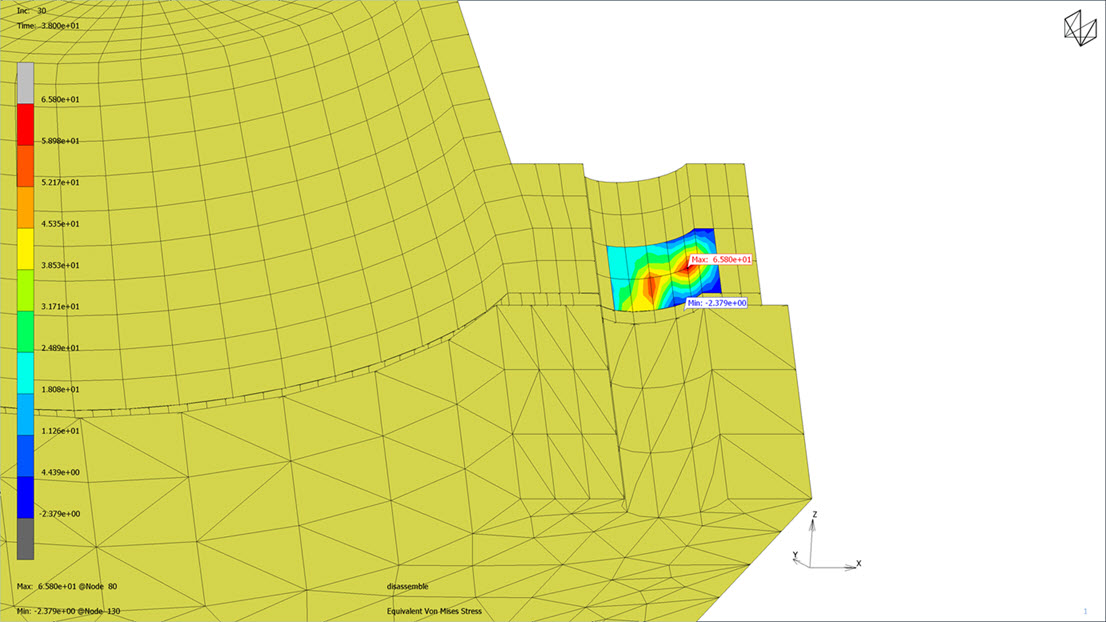The image size is (1106, 622).
Task: Click the page number 1 in bottom-right corner
Action: pos(1085,610)
